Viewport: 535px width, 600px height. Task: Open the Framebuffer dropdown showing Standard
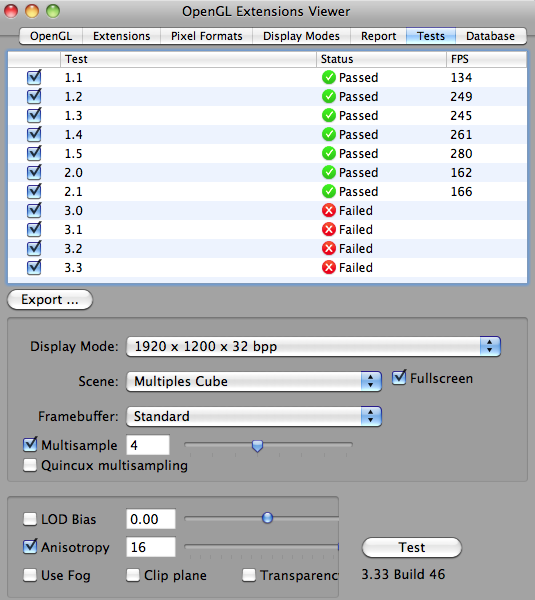tap(254, 416)
